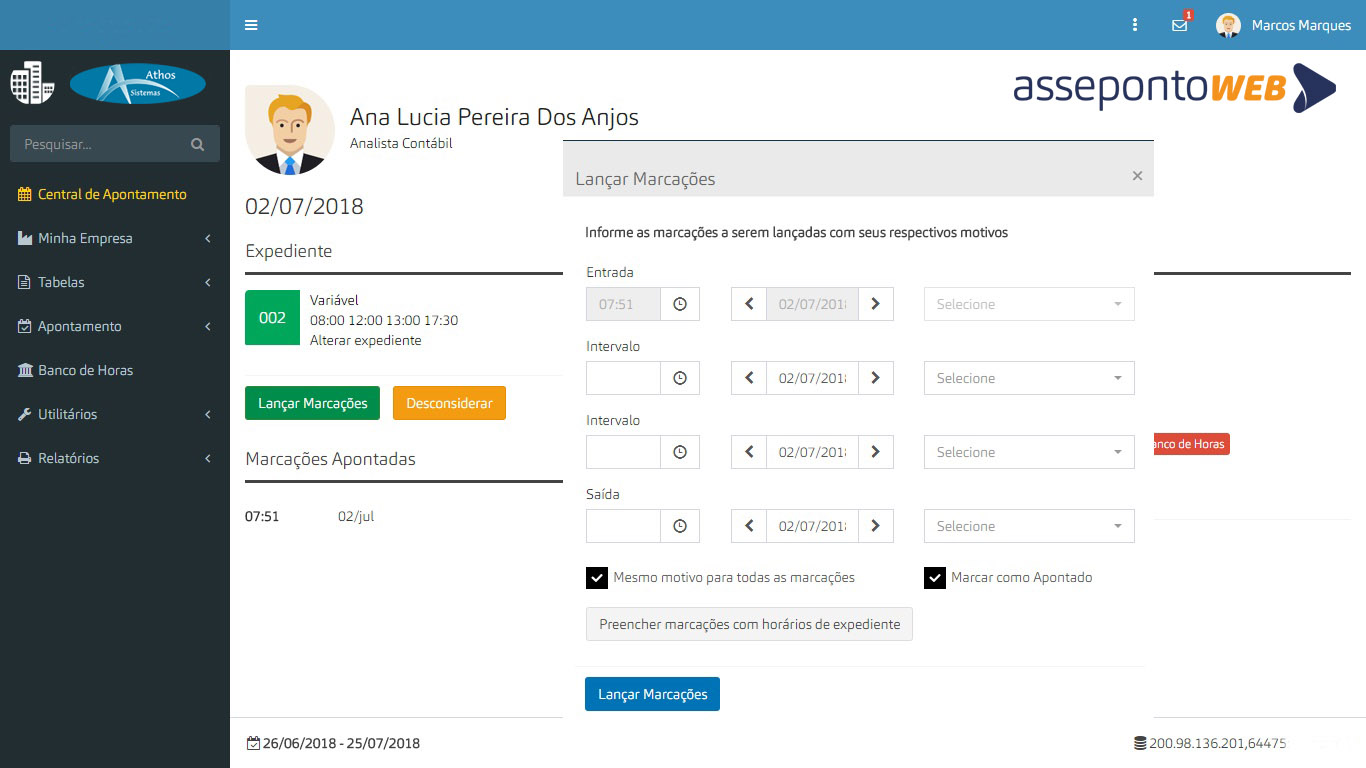Expand Tabelas submenu chevron
1366x768 pixels.
(208, 282)
